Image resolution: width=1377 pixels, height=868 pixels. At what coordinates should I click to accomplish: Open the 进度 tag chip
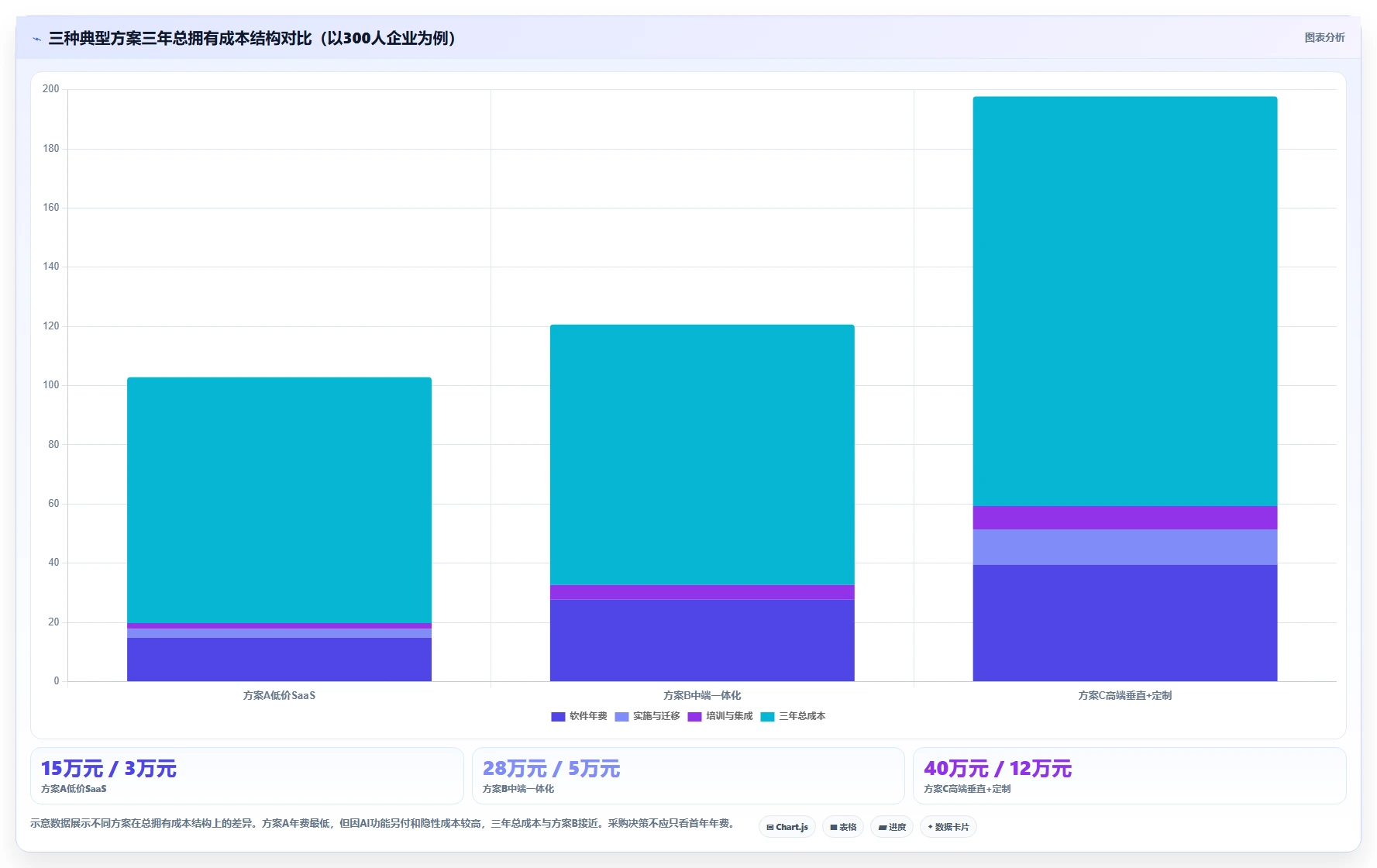tap(892, 827)
